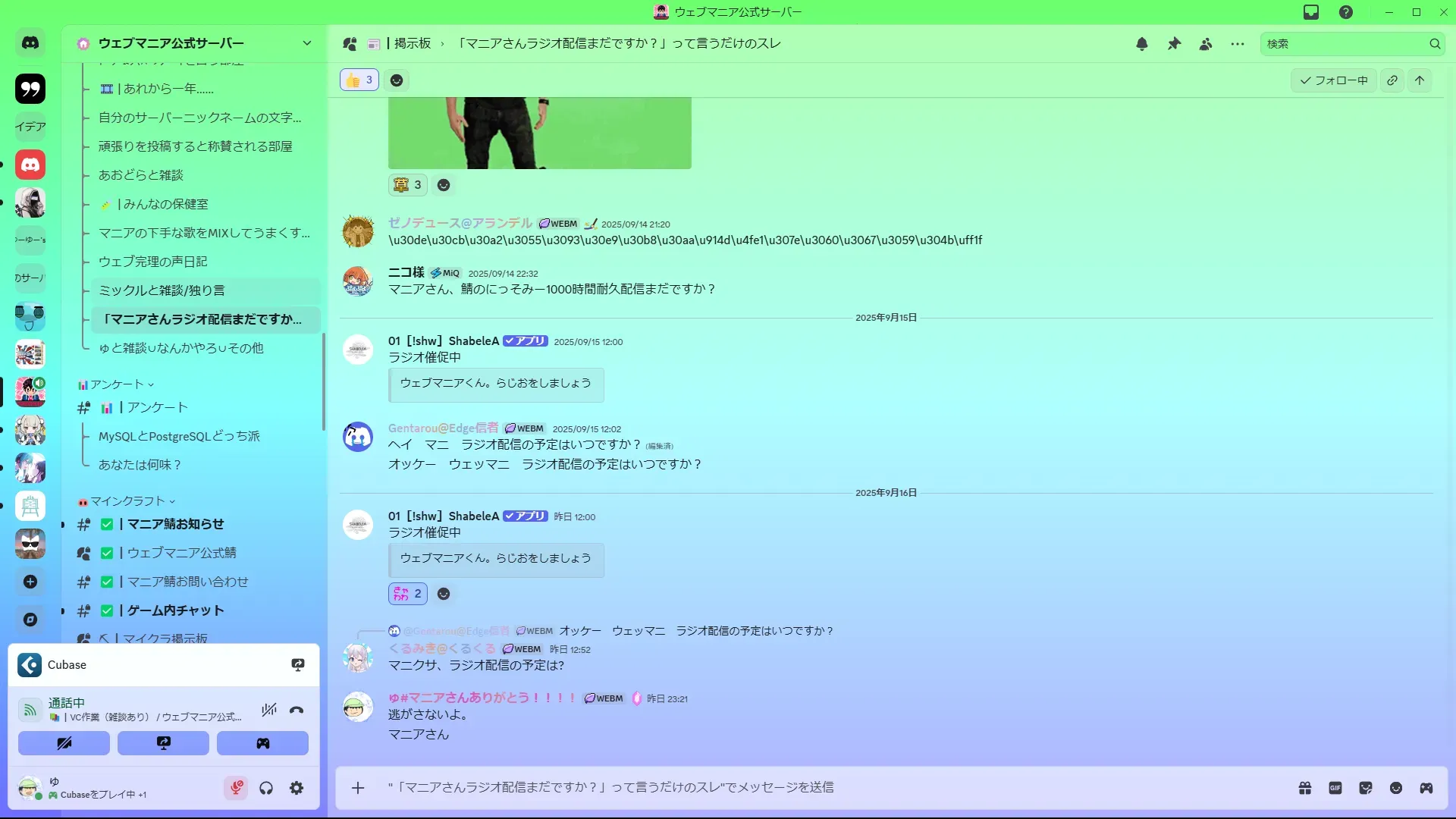The image size is (1456, 819).
Task: Select マニア鯖お知らせ channel
Action: click(175, 524)
